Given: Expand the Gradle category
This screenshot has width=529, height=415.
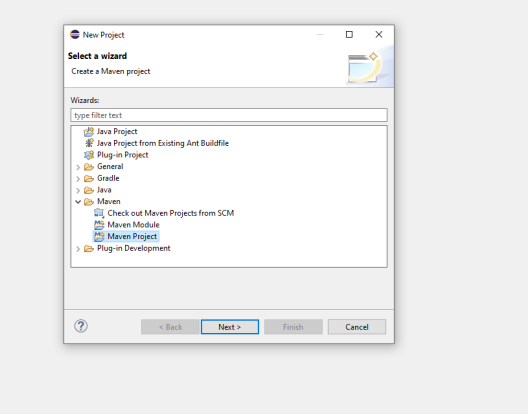Looking at the screenshot, I should point(78,178).
